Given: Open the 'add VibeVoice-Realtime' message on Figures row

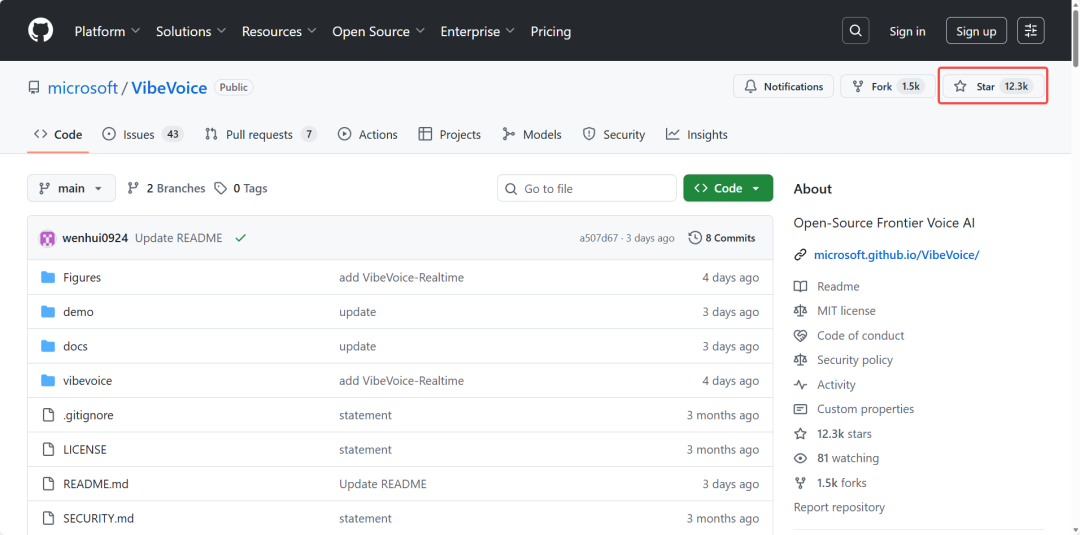Looking at the screenshot, I should point(402,277).
